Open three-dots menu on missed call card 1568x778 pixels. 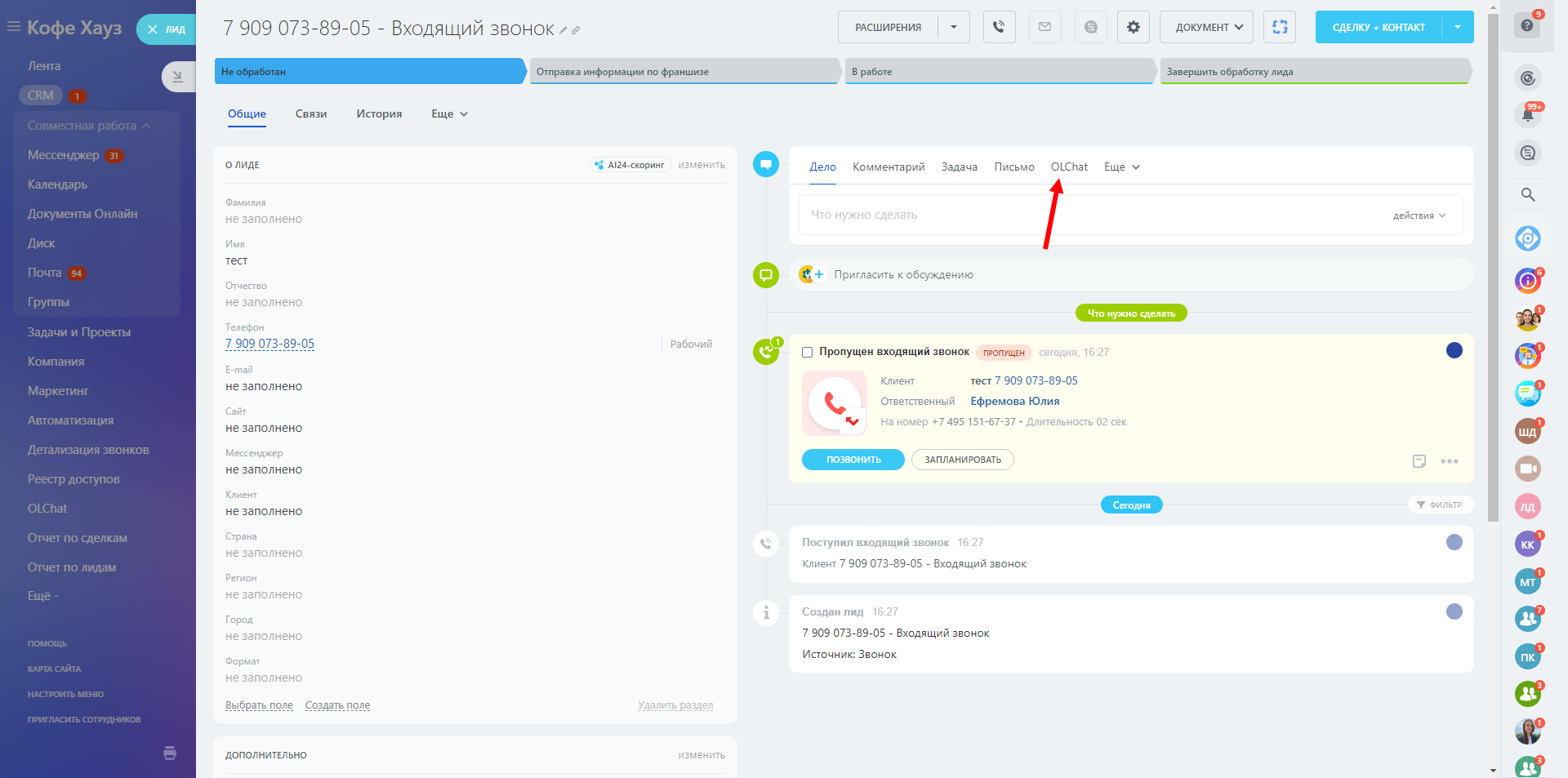pos(1449,461)
